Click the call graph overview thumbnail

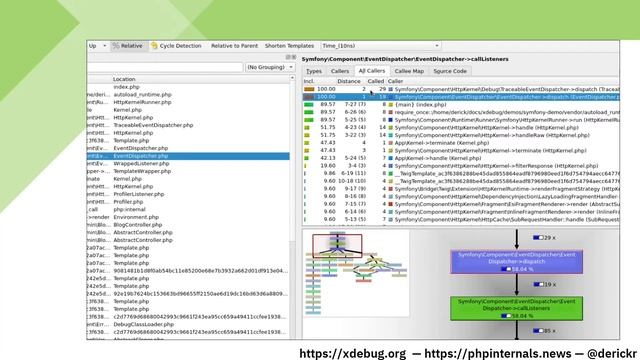point(356,273)
